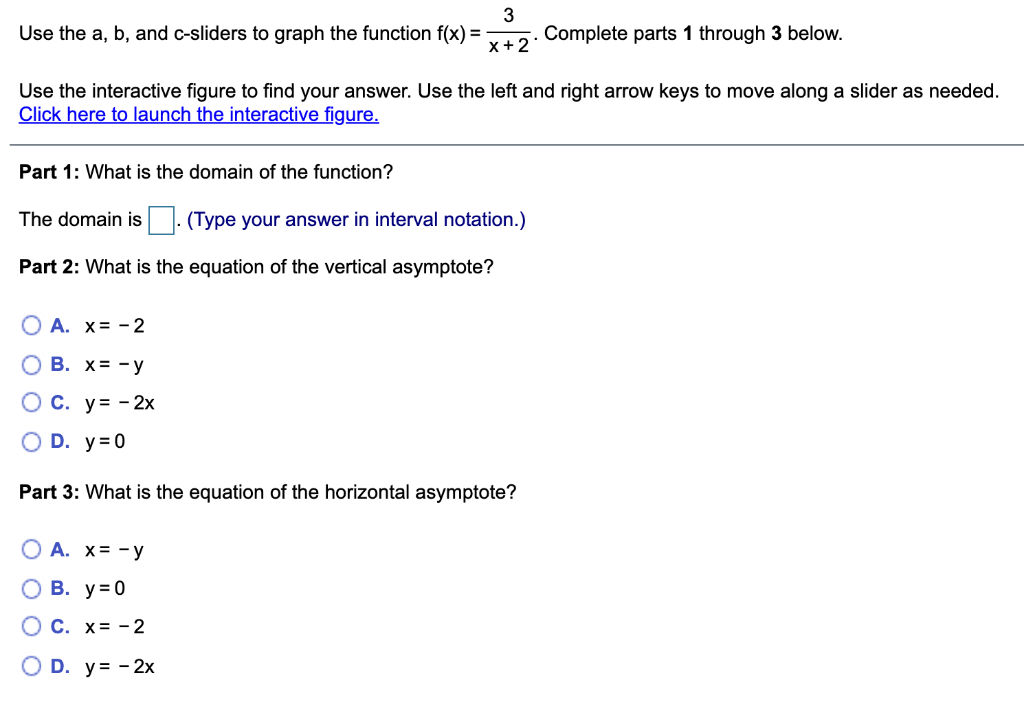Choose option B. y = 0 in Part 3
The width and height of the screenshot is (1024, 713).
31,587
